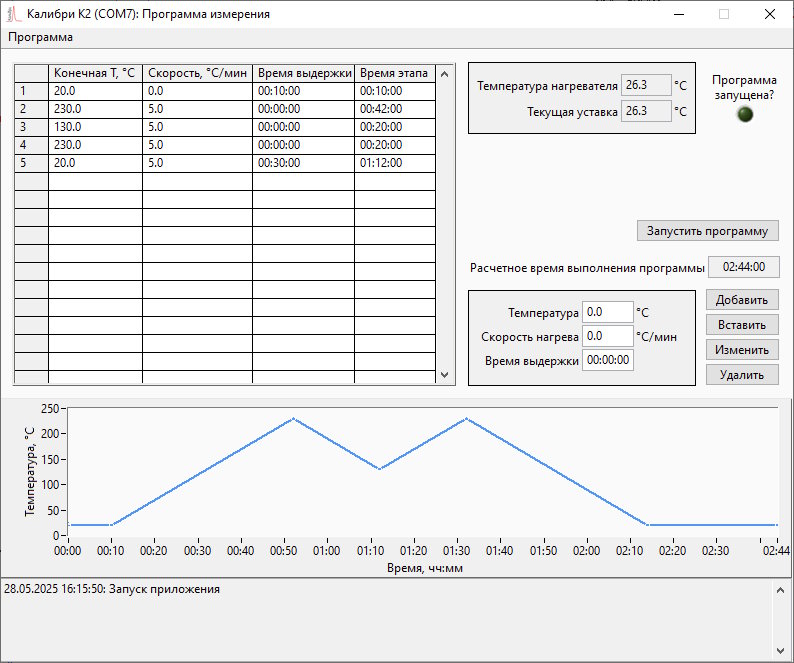The width and height of the screenshot is (794, 663).
Task: Click speed cell 0.0 in row 1
Action: (197, 91)
